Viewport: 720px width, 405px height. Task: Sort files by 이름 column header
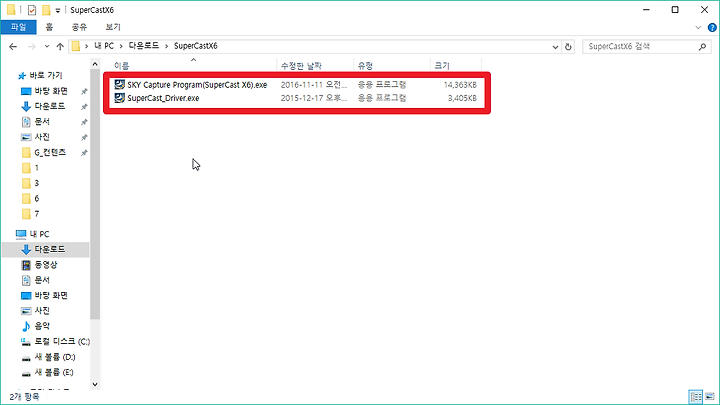pos(122,66)
